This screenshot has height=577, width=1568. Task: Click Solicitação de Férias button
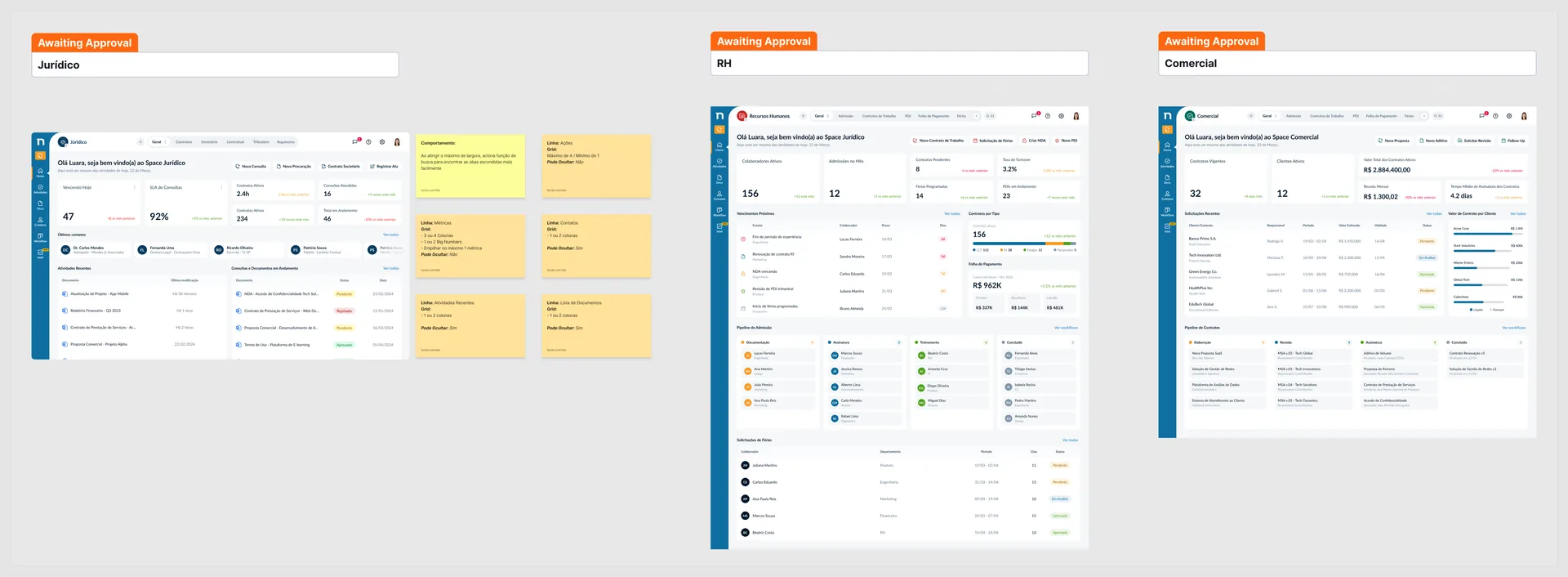(x=992, y=141)
